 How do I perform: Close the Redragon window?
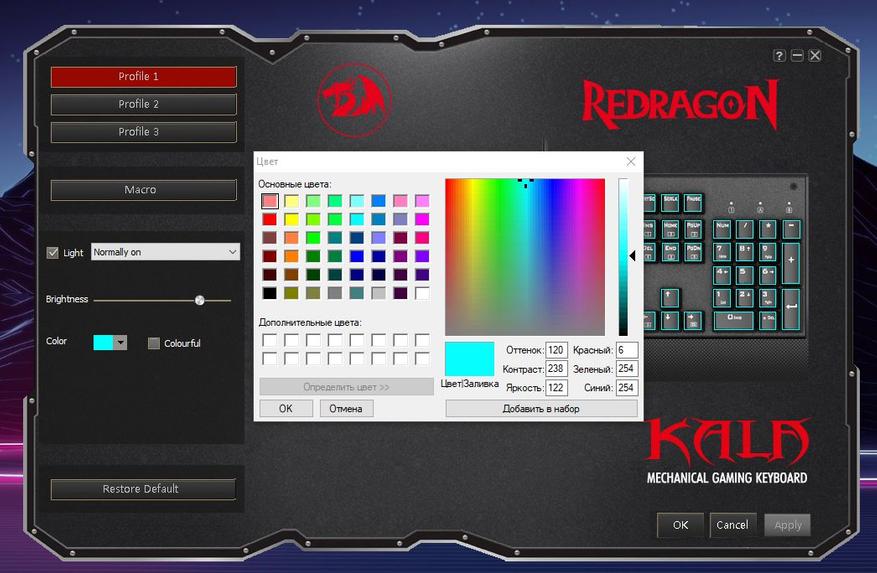(x=815, y=55)
